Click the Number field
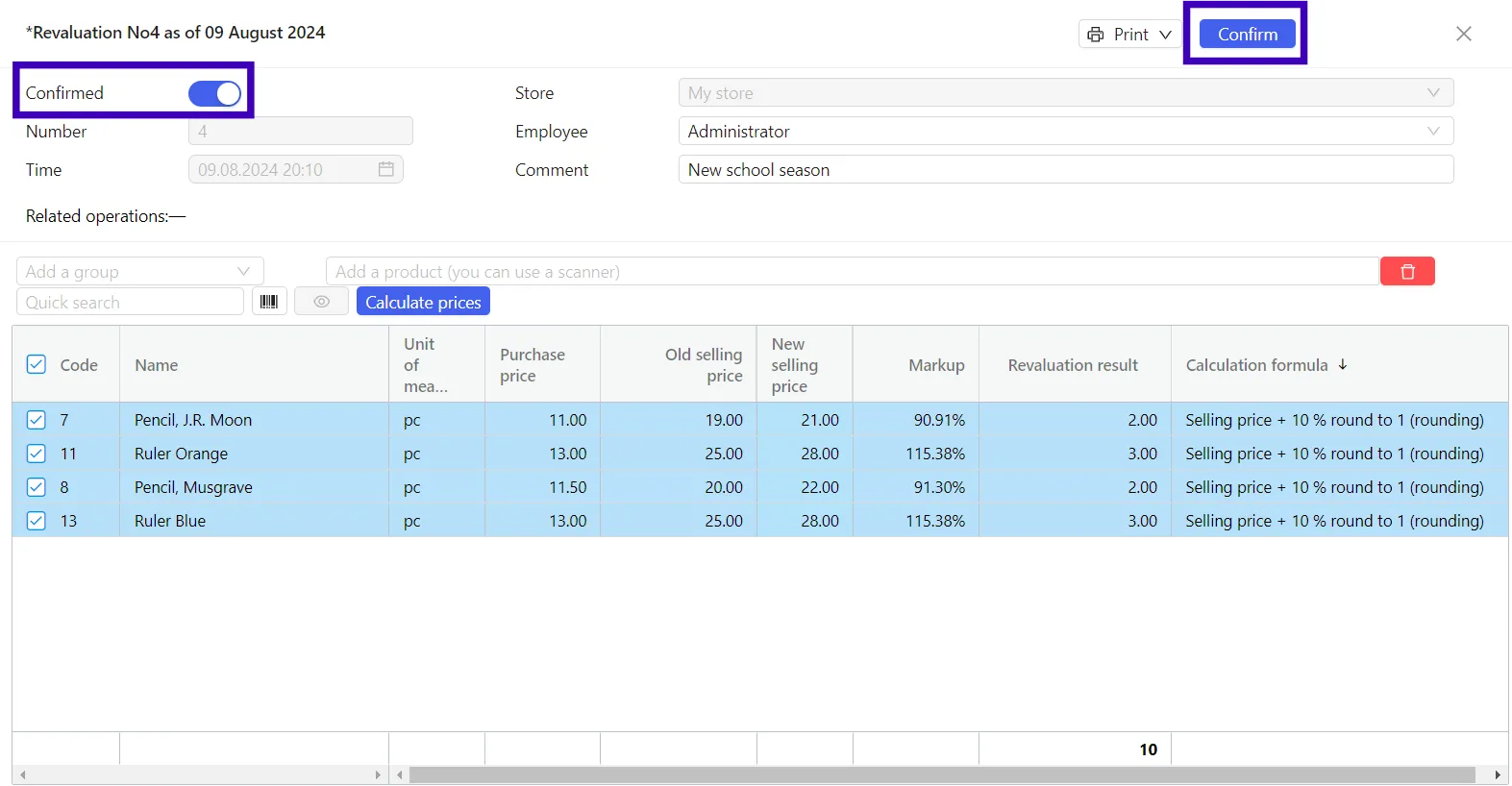 [301, 132]
